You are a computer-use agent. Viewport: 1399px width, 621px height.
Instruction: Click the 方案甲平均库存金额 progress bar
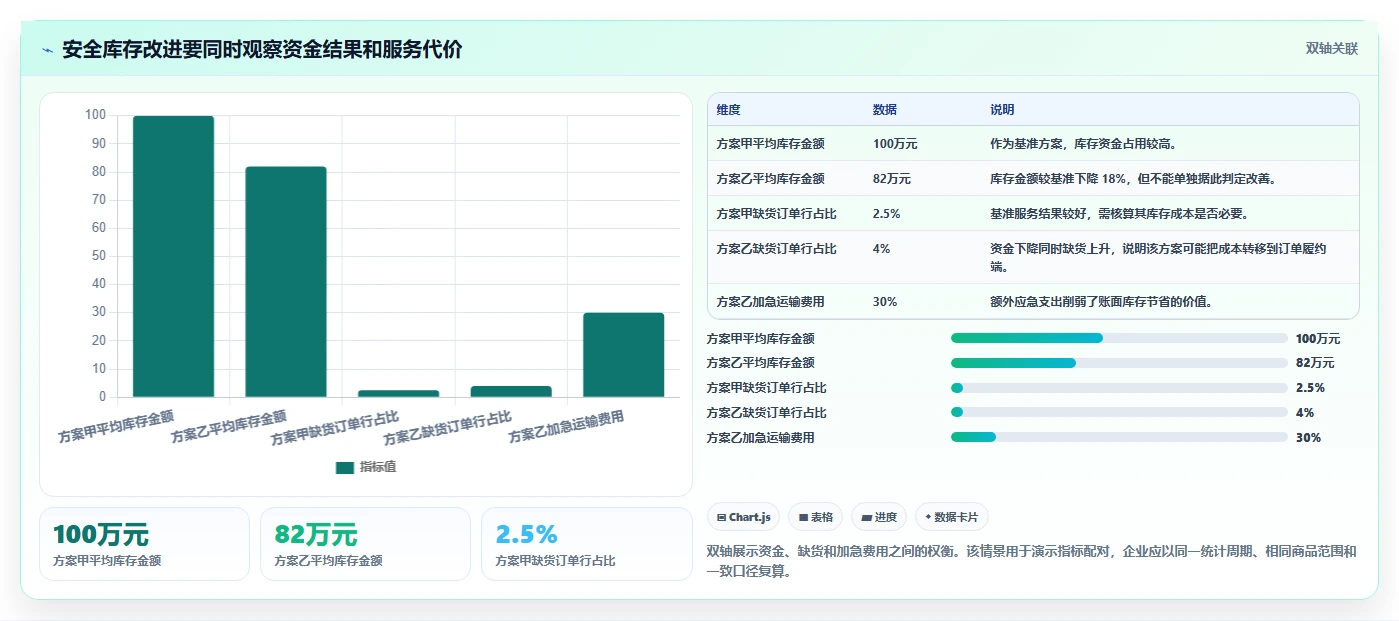(1119, 338)
